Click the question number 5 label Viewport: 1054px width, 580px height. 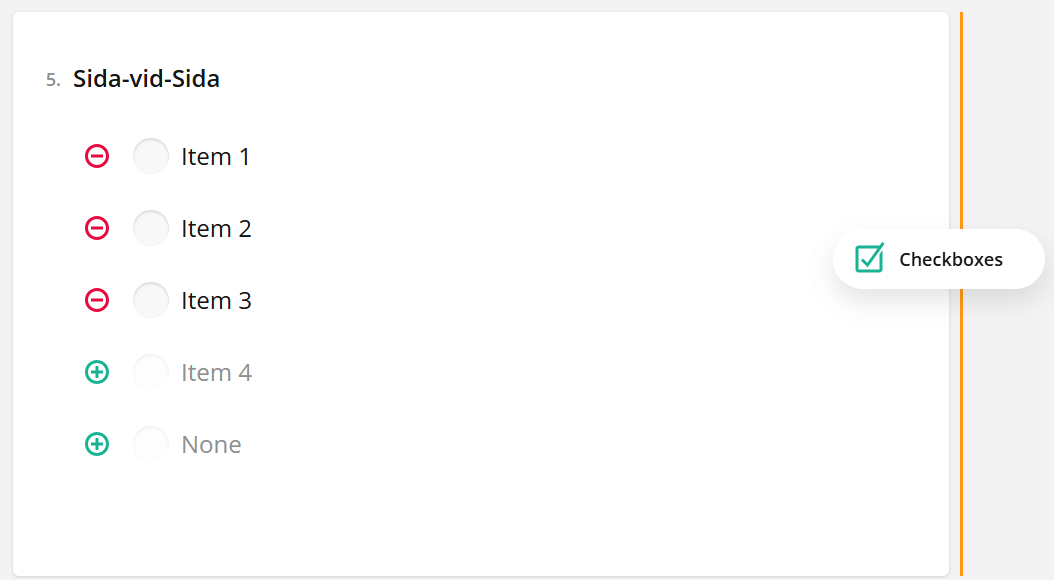pyautogui.click(x=51, y=79)
